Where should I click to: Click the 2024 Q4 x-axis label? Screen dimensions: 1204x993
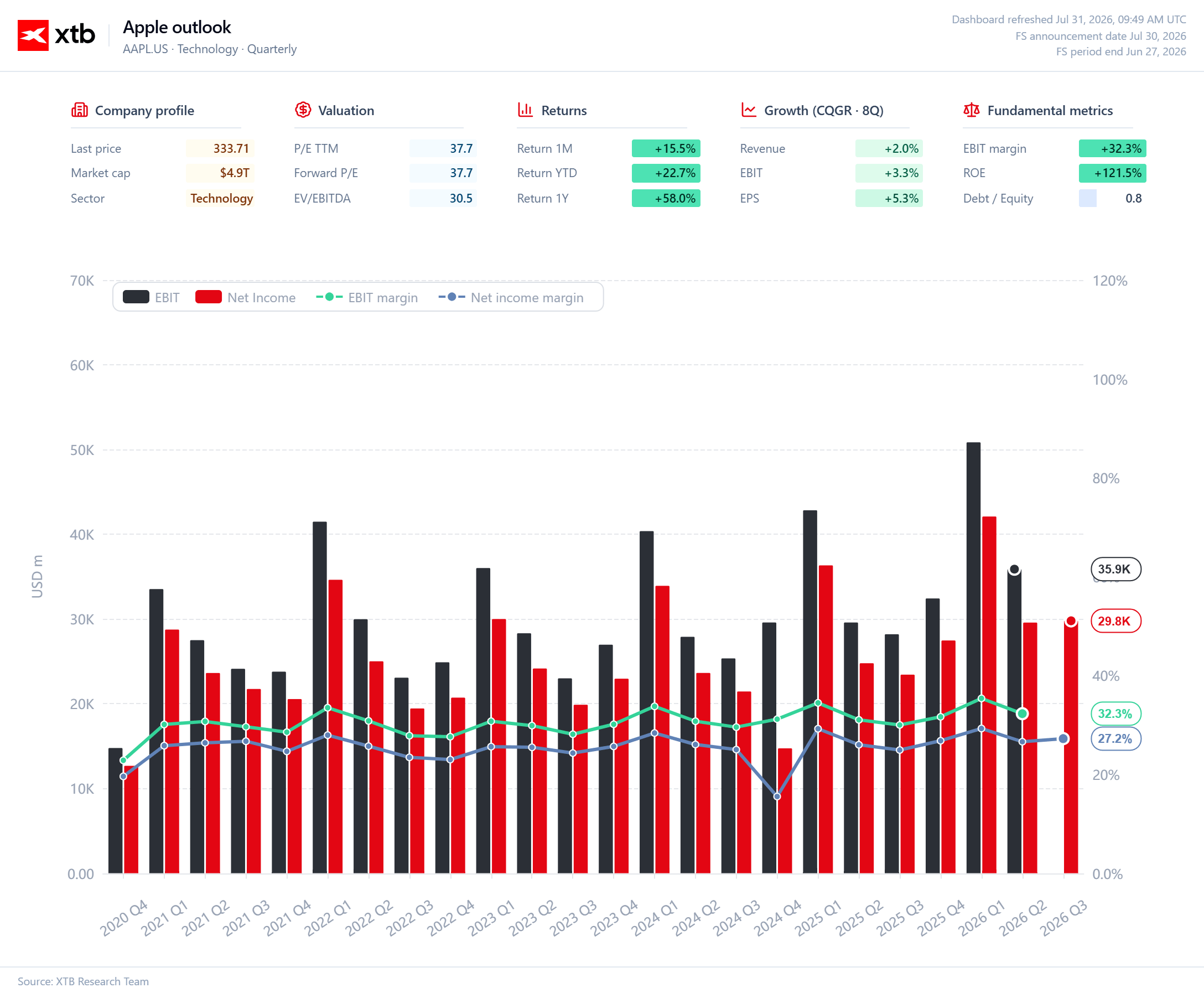coord(777,918)
